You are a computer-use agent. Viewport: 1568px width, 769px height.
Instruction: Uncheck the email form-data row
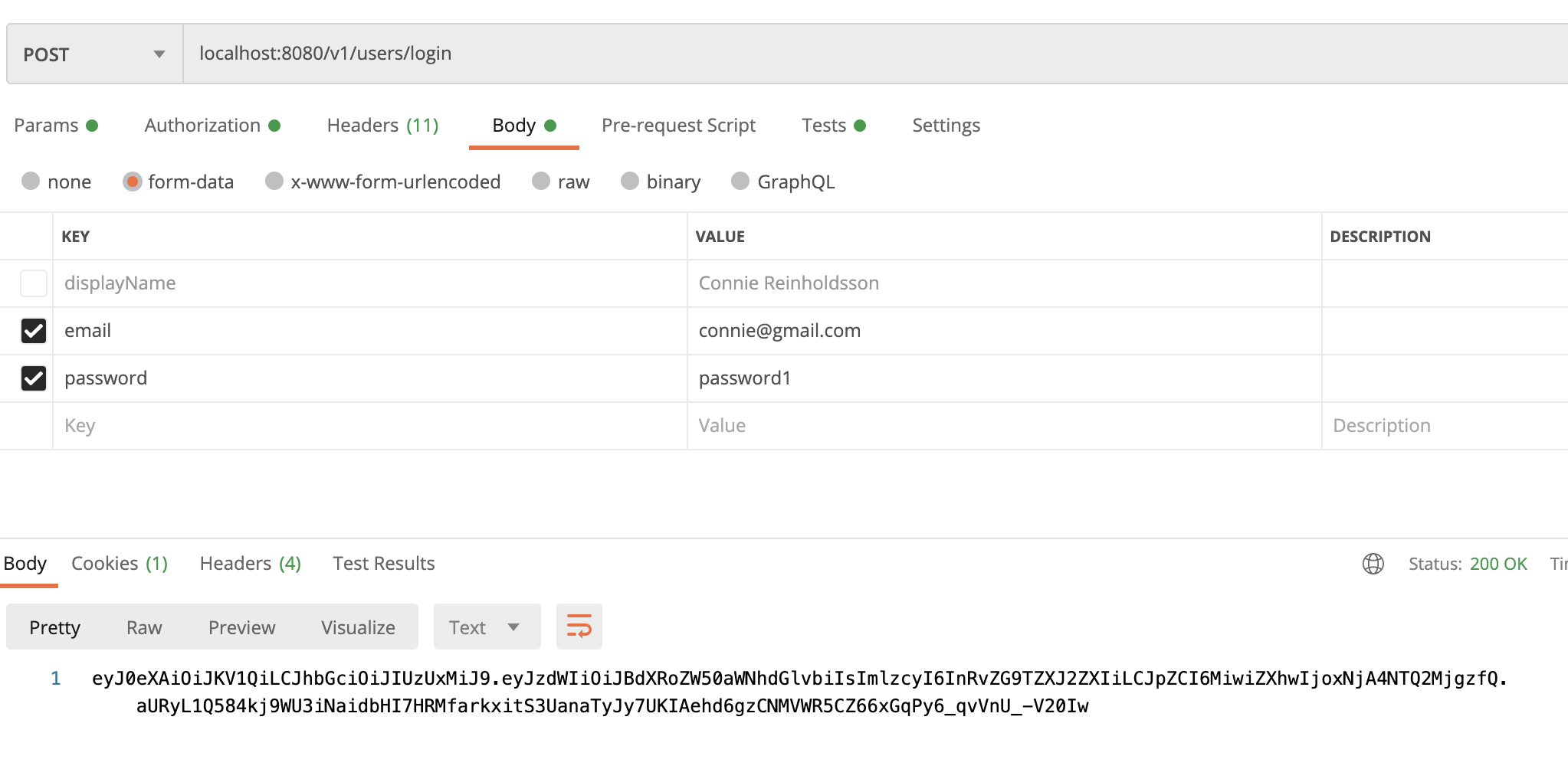(x=33, y=331)
